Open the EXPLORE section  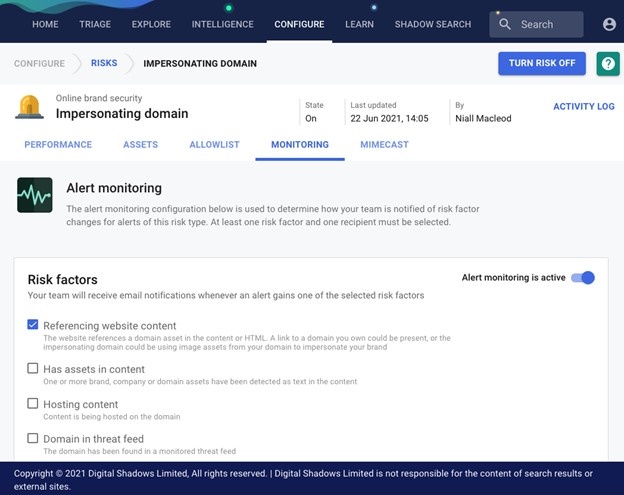(151, 24)
